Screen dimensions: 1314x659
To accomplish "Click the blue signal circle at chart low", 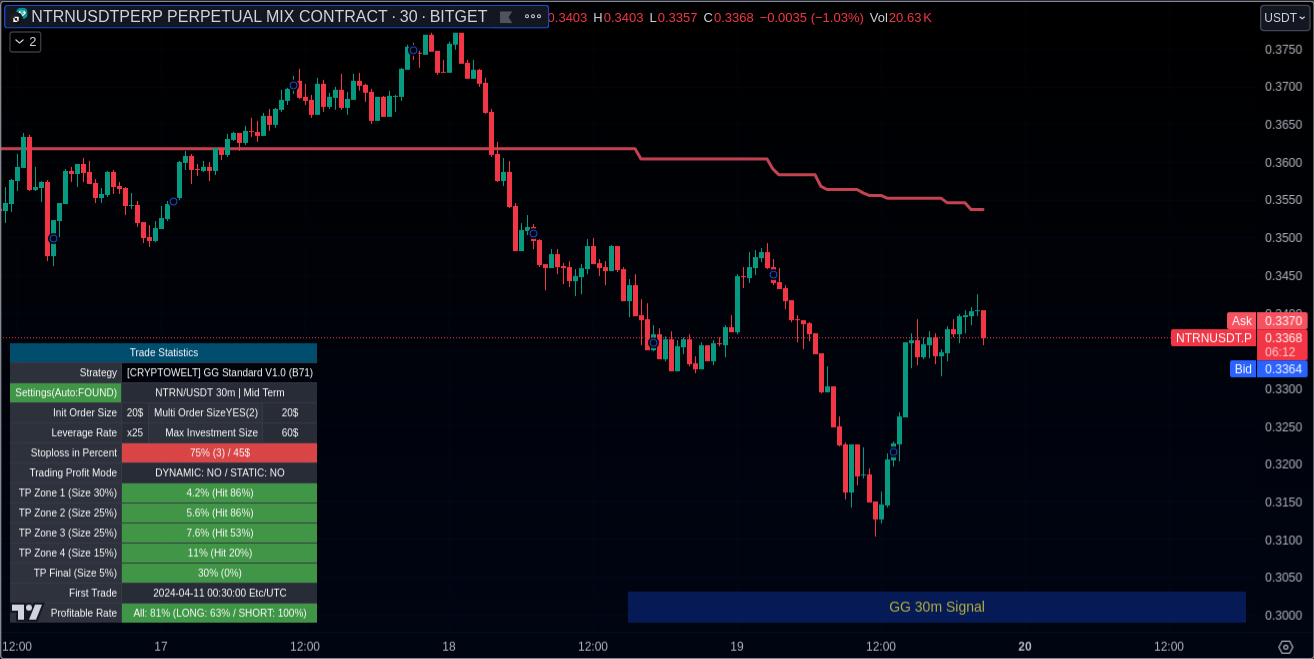I will 894,453.
